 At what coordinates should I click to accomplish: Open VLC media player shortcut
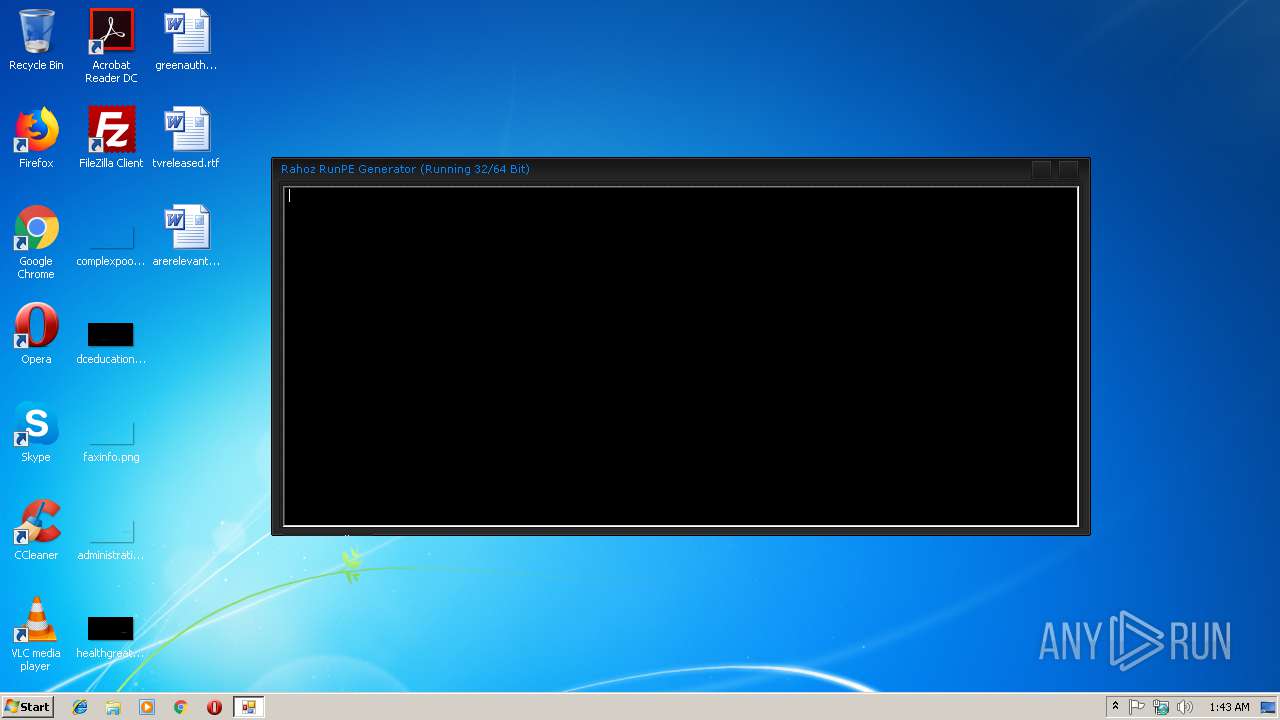click(36, 635)
